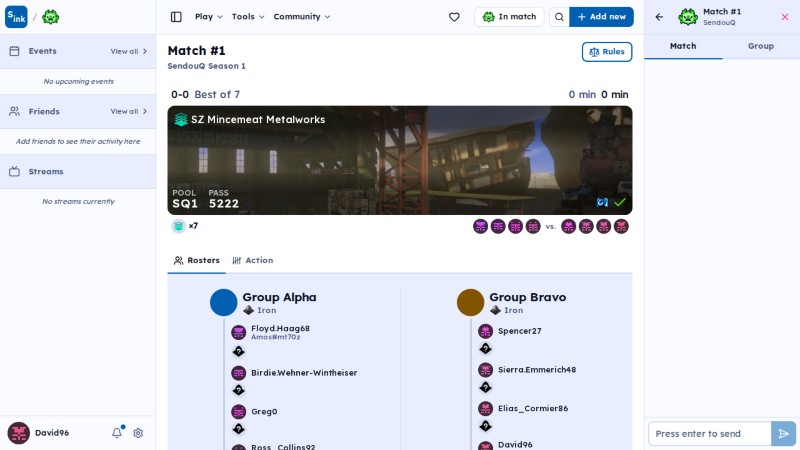The image size is (800, 450).
Task: Click the Streams sidebar heading
Action: pyautogui.click(x=46, y=172)
